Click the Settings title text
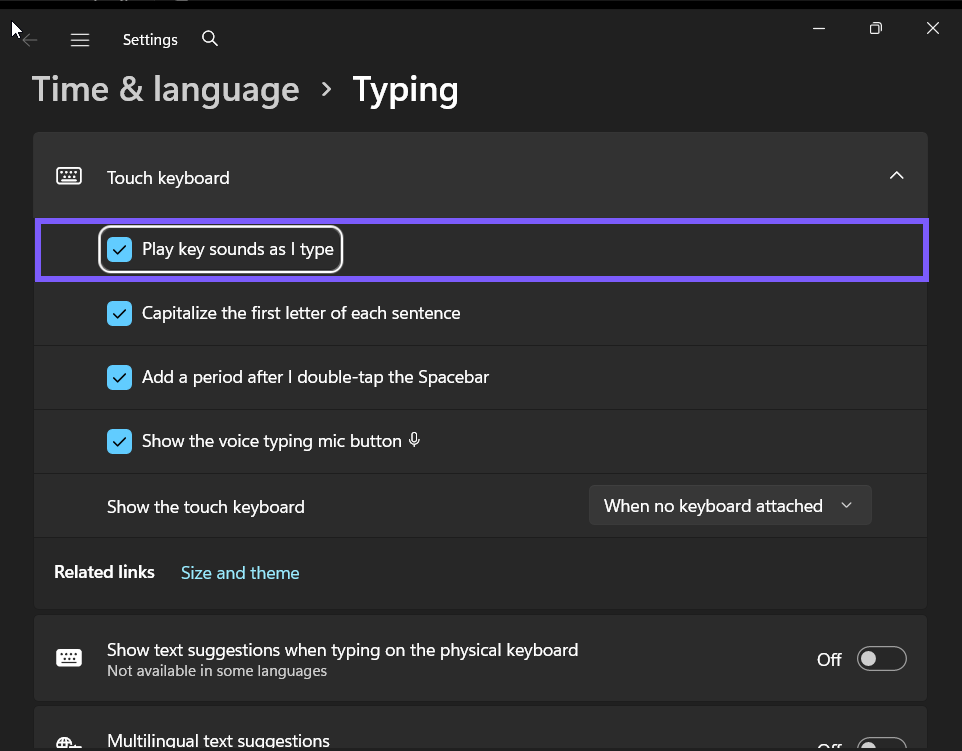The width and height of the screenshot is (962, 751). [x=150, y=40]
